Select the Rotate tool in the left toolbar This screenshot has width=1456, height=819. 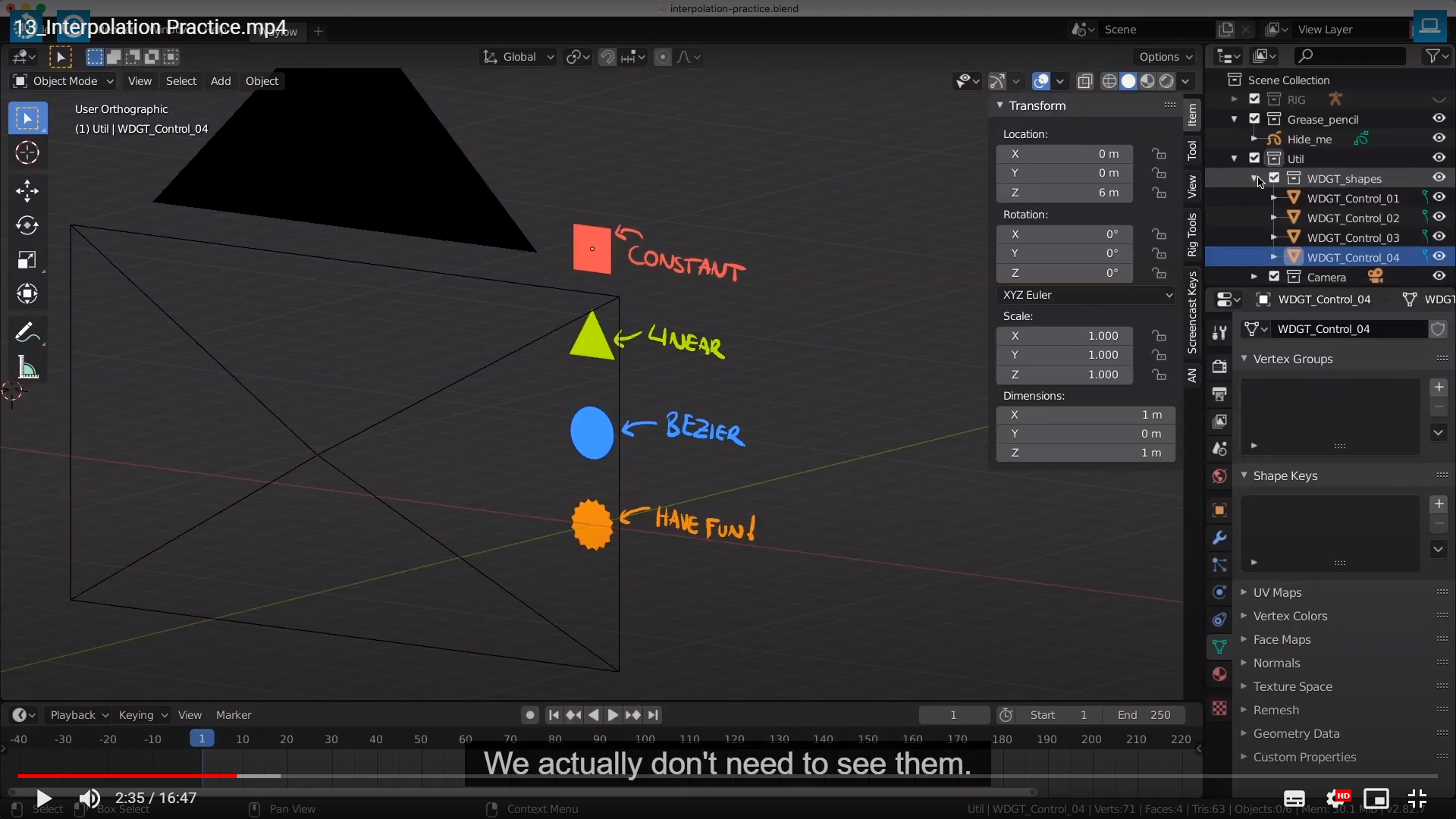point(27,225)
